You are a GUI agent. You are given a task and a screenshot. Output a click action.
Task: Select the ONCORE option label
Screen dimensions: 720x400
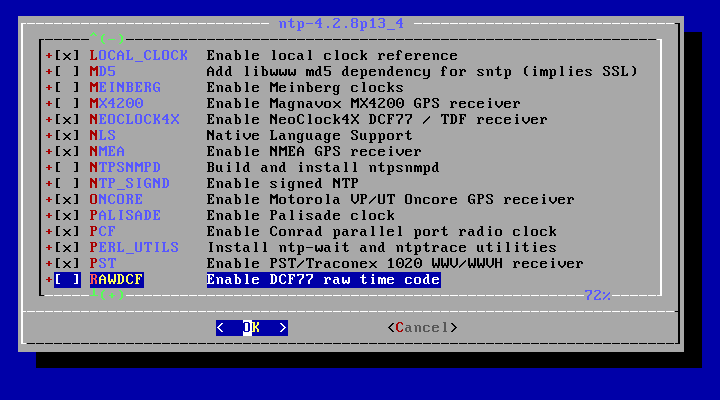117,200
